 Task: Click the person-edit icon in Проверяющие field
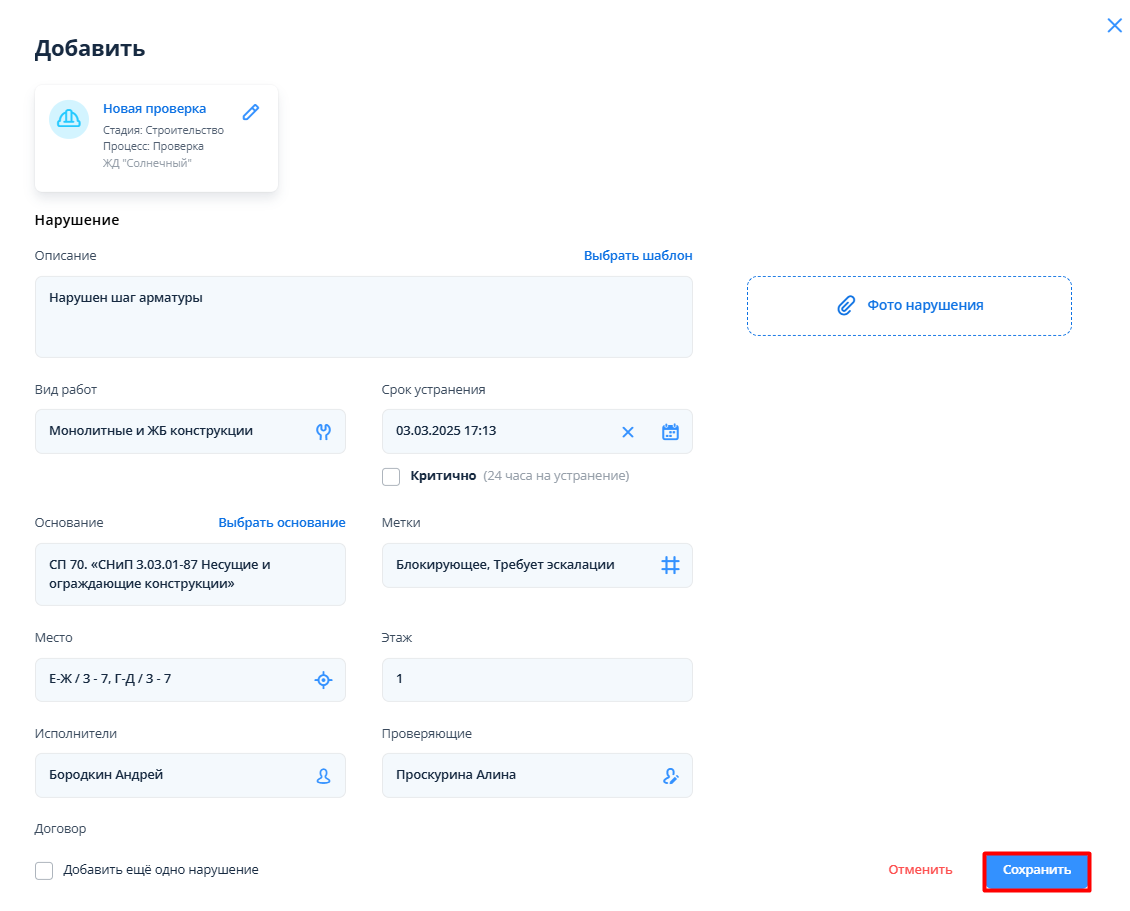click(x=670, y=775)
